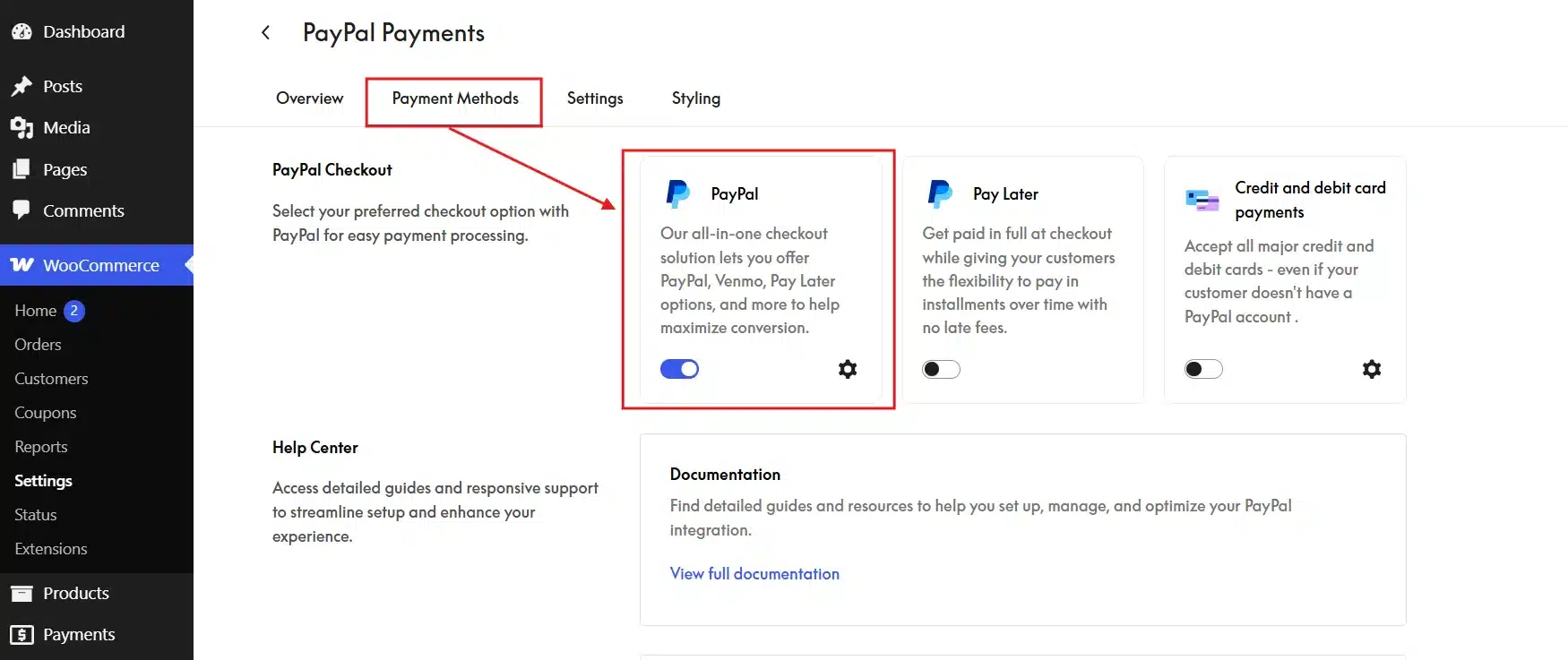Switch to the Overview tab
The image size is (1568, 660).
point(309,99)
